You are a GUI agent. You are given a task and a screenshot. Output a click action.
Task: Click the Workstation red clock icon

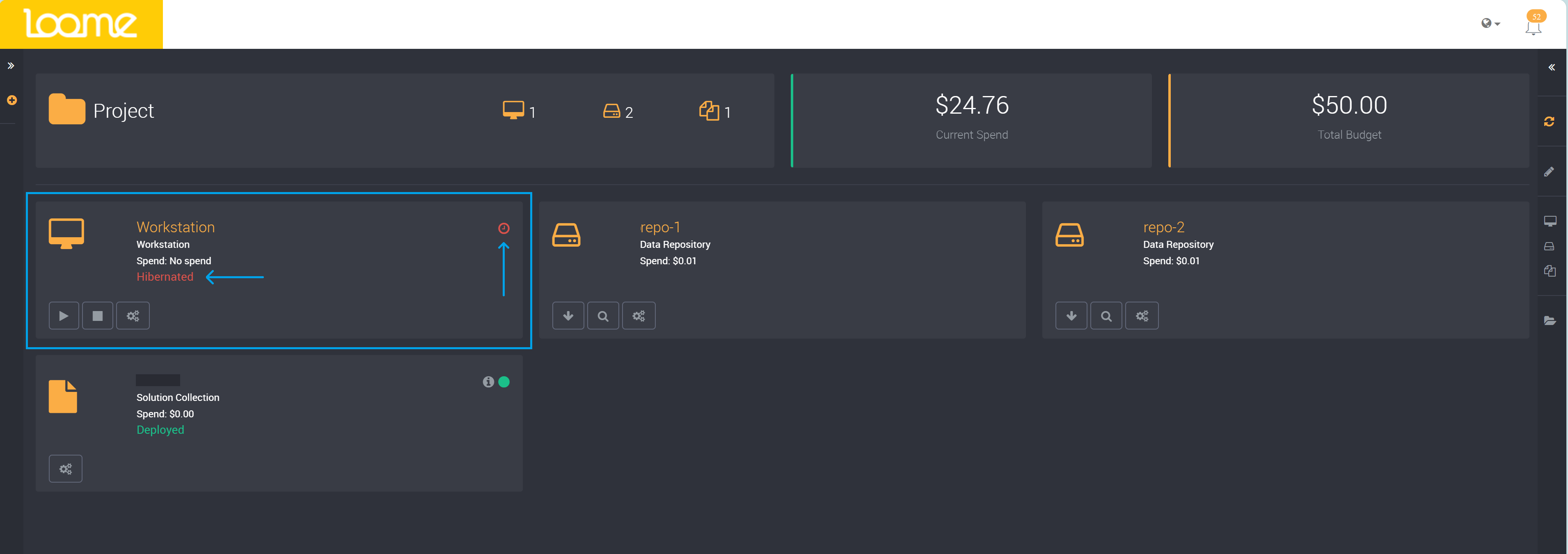(x=504, y=228)
